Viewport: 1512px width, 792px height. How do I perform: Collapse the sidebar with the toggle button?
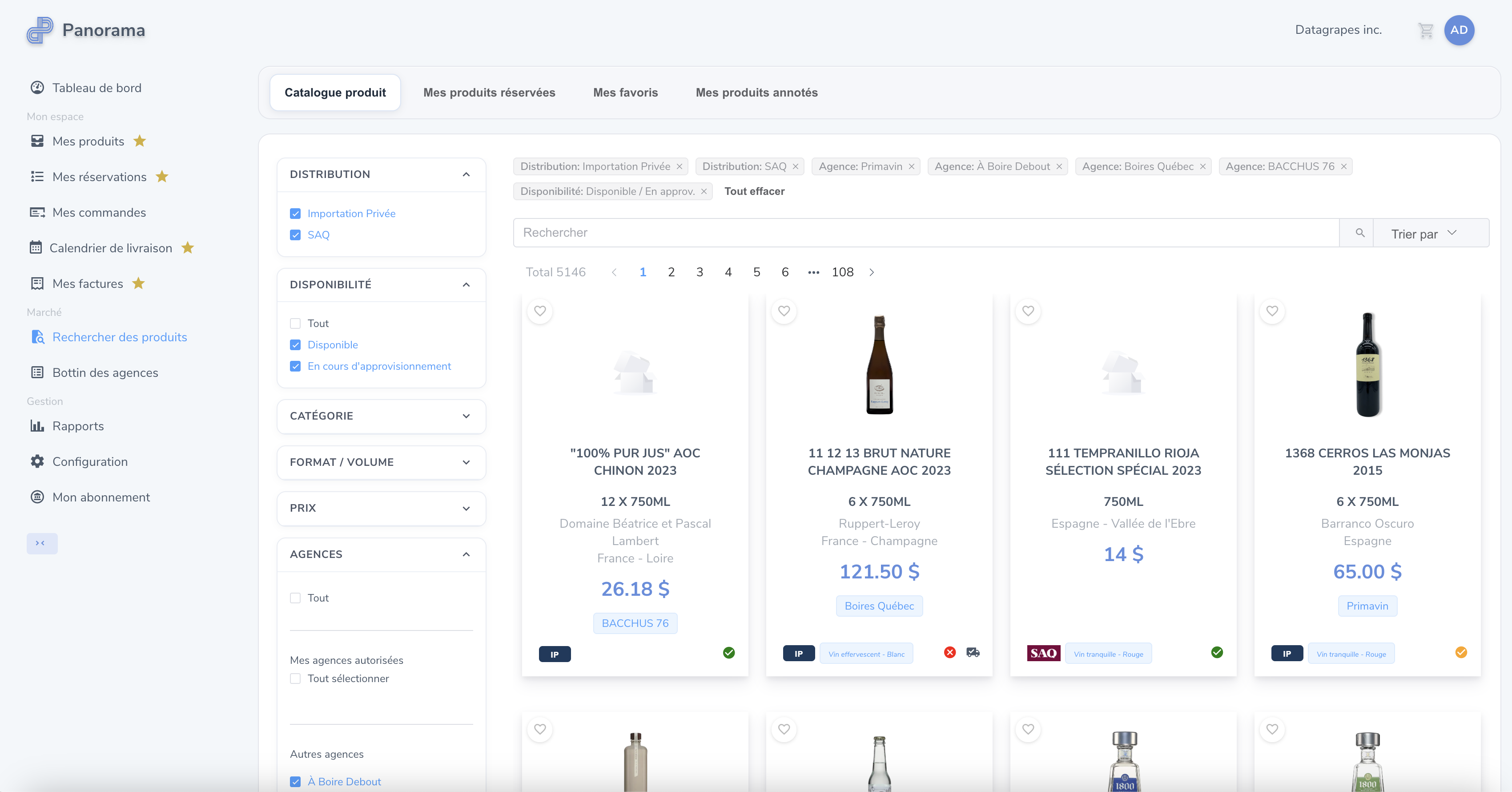click(x=42, y=544)
